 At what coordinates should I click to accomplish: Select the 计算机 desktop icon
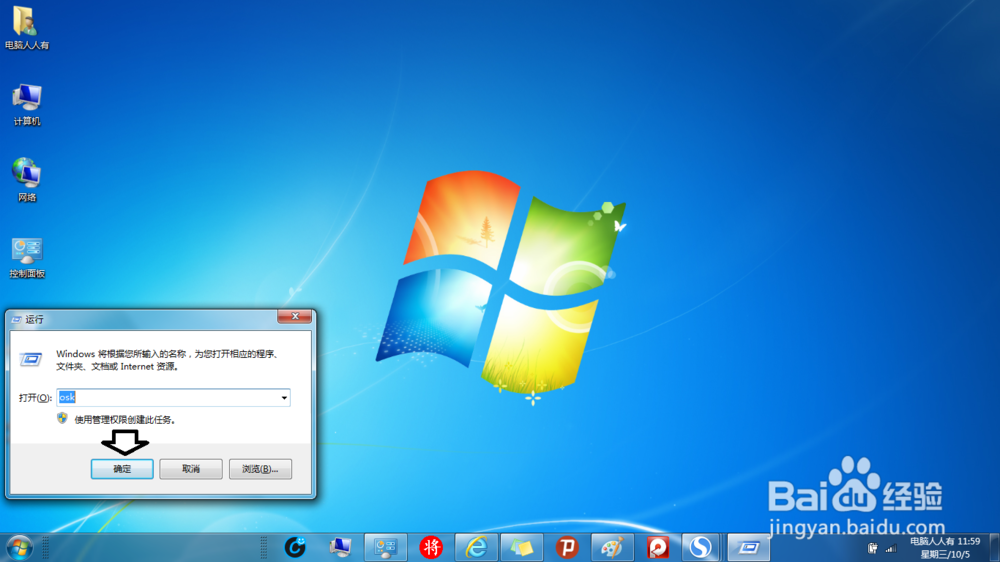click(27, 104)
